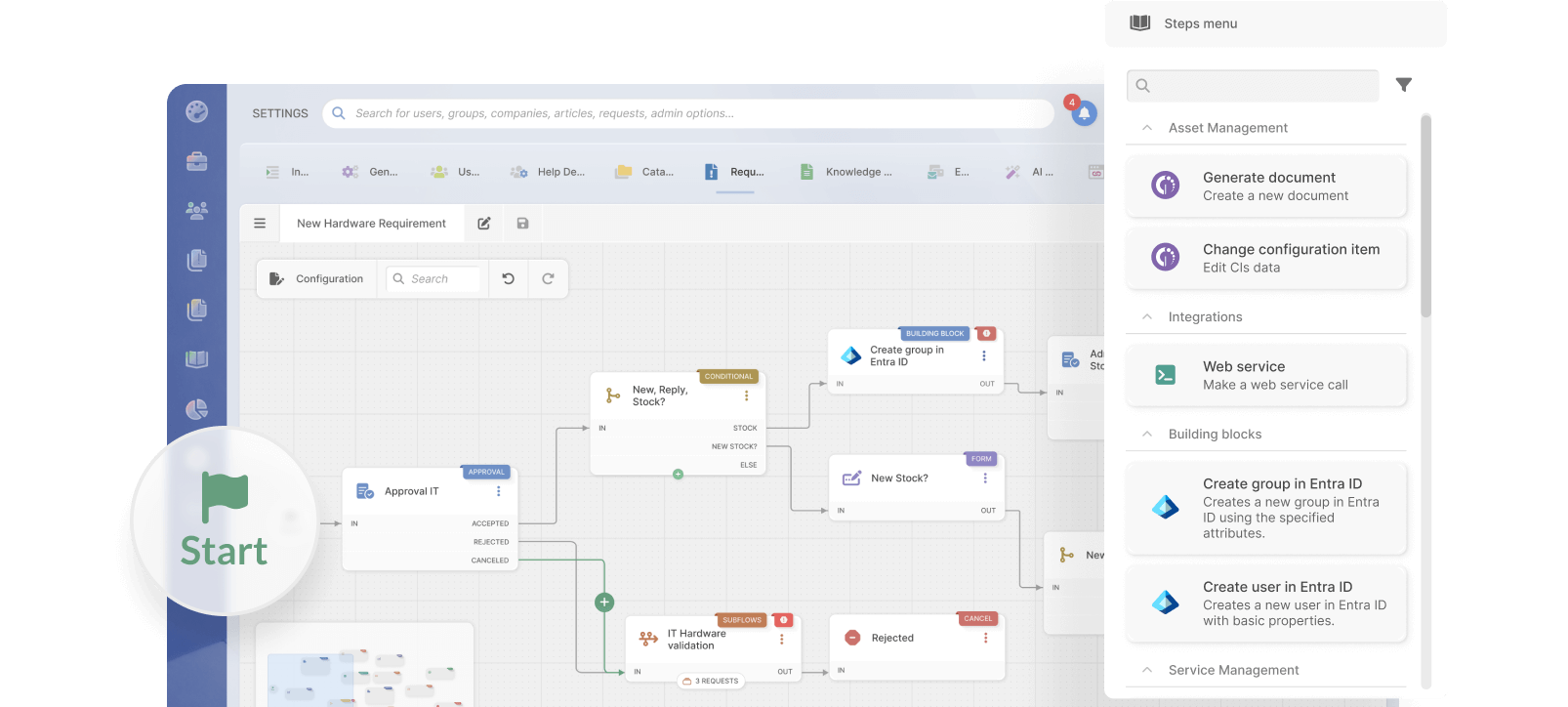Open the notifications bell

pyautogui.click(x=1084, y=113)
